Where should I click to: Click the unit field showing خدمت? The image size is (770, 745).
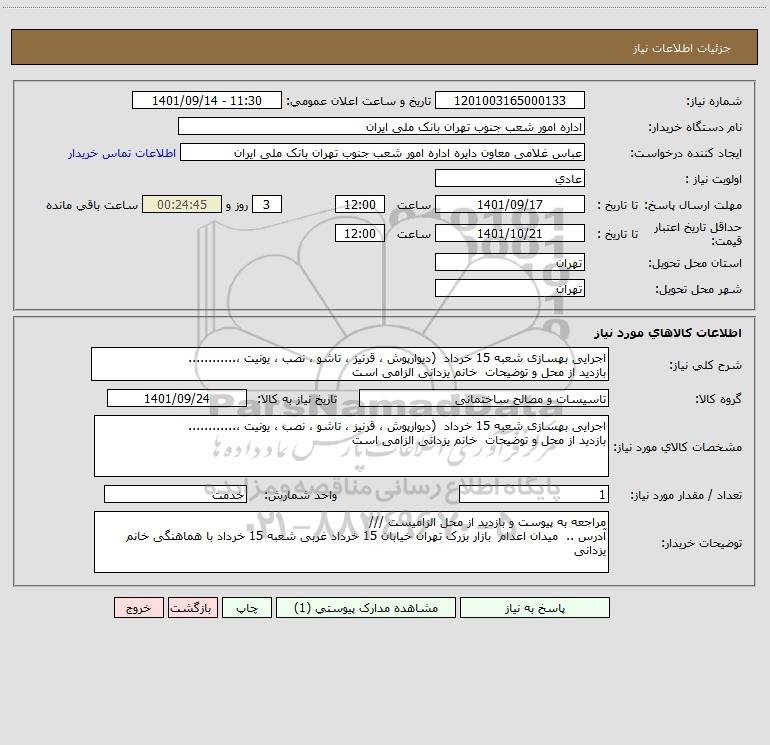[x=175, y=494]
